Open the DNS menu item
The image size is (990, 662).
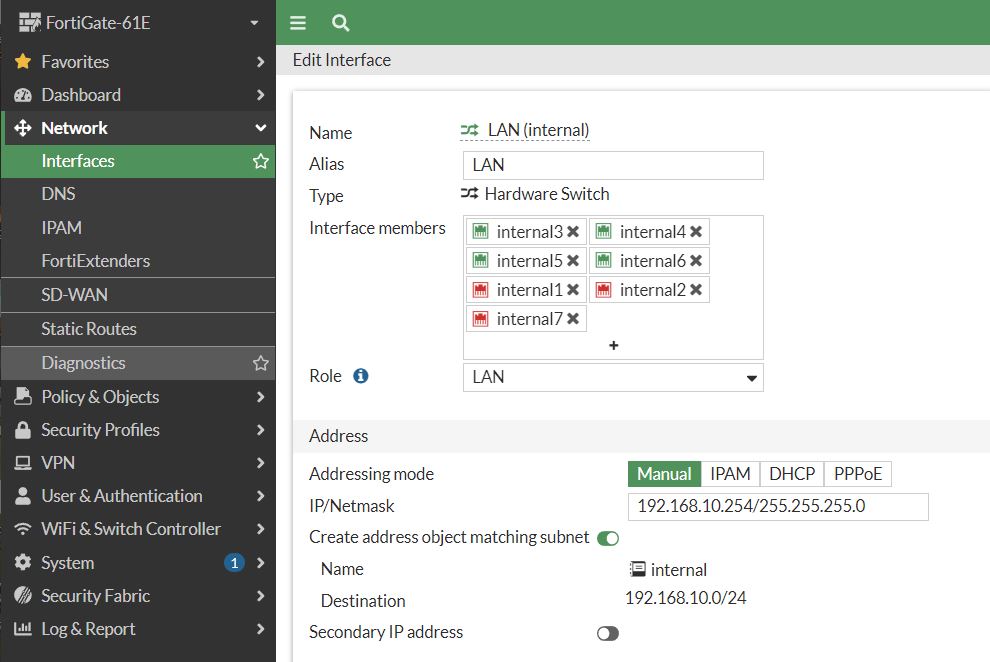click(138, 194)
